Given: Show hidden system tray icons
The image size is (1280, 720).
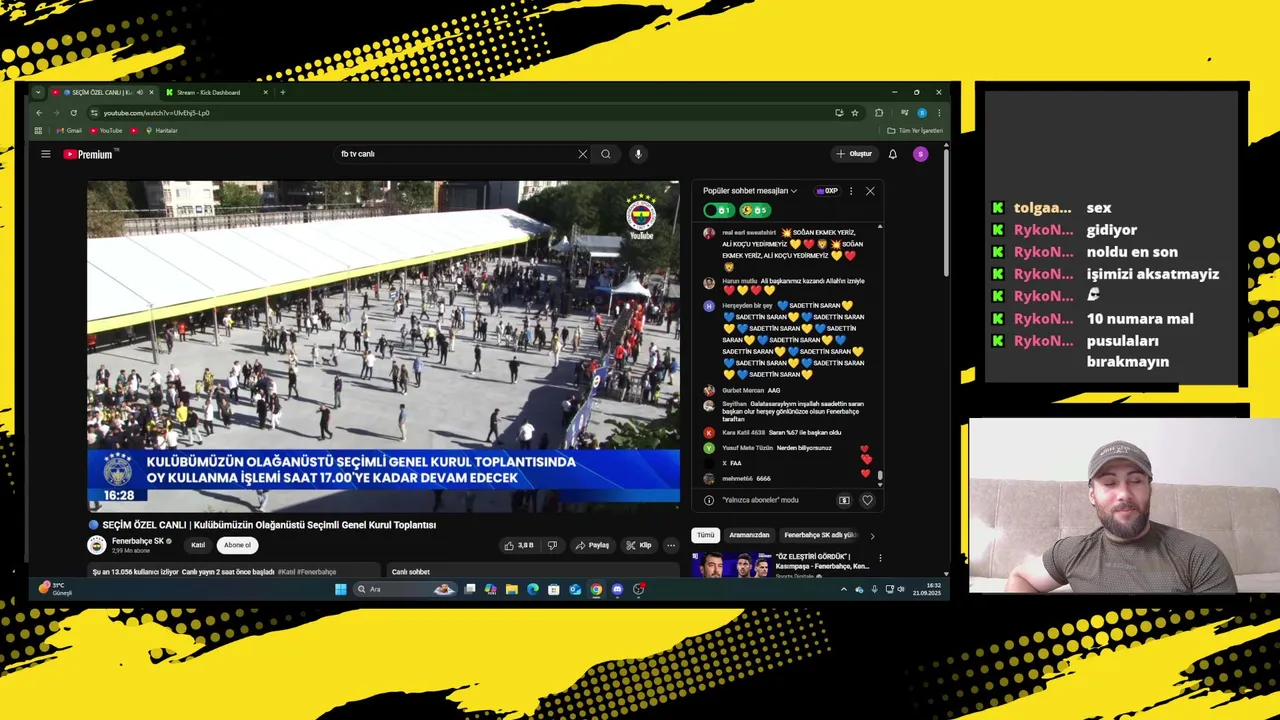Looking at the screenshot, I should pyautogui.click(x=843, y=589).
